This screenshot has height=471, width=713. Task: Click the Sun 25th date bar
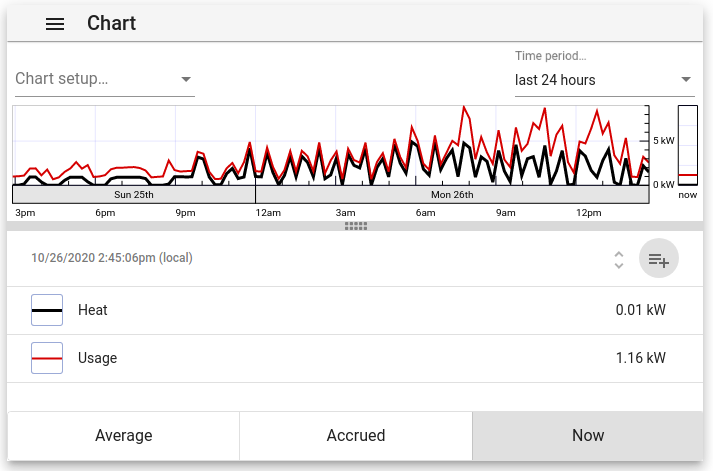(x=134, y=195)
